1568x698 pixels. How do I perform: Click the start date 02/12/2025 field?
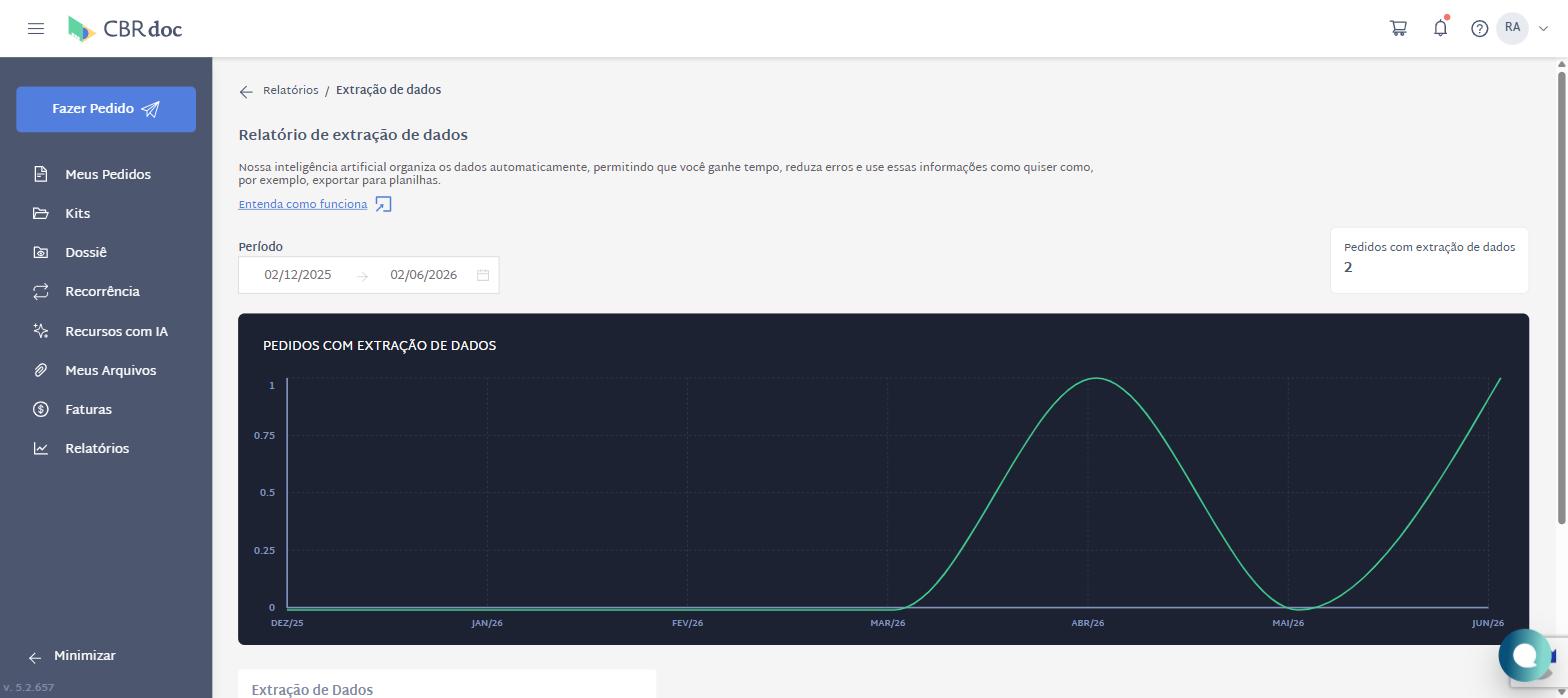(x=298, y=275)
